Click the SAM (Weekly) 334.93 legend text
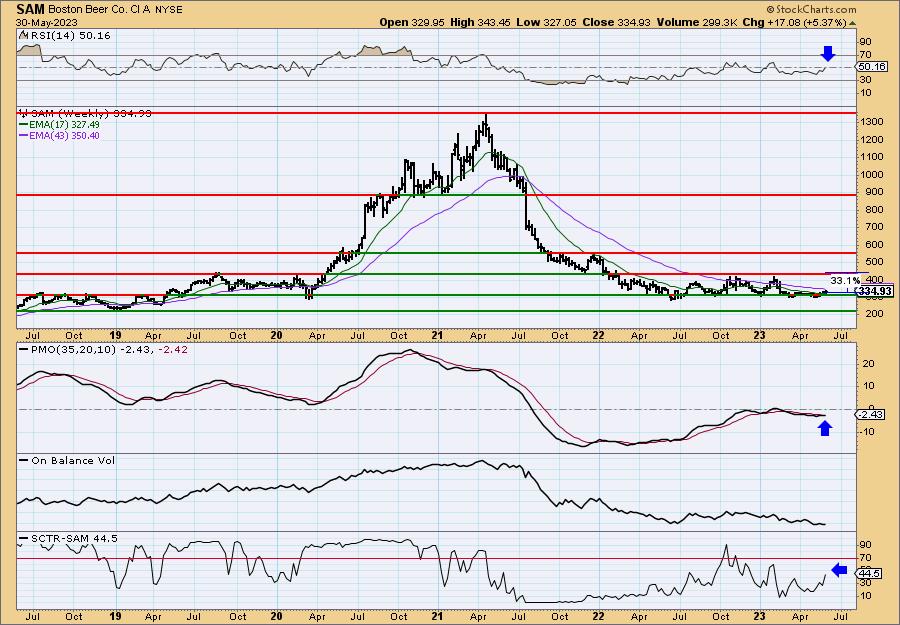 (x=90, y=114)
